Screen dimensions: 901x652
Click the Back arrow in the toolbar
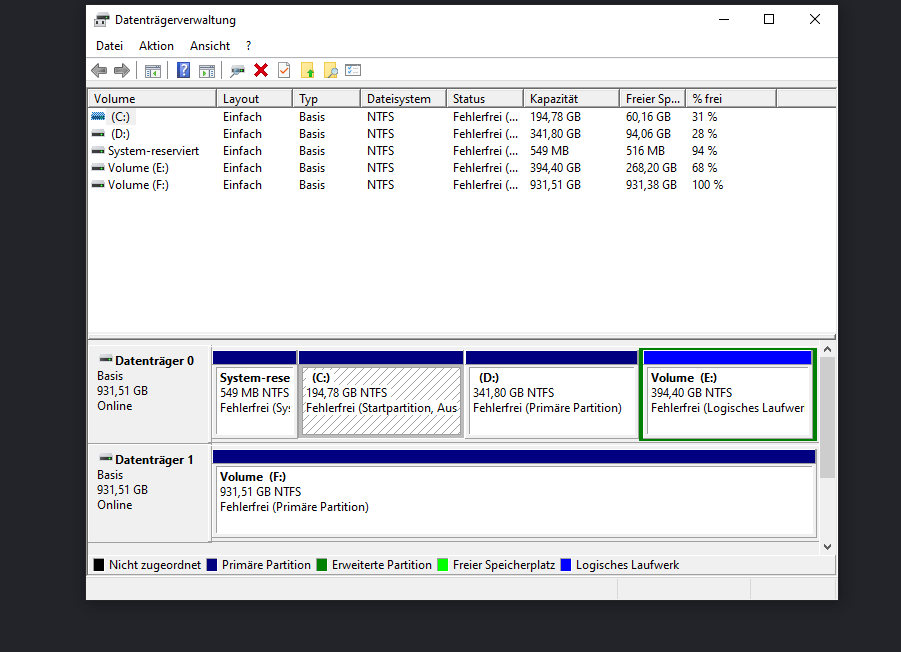click(x=99, y=71)
